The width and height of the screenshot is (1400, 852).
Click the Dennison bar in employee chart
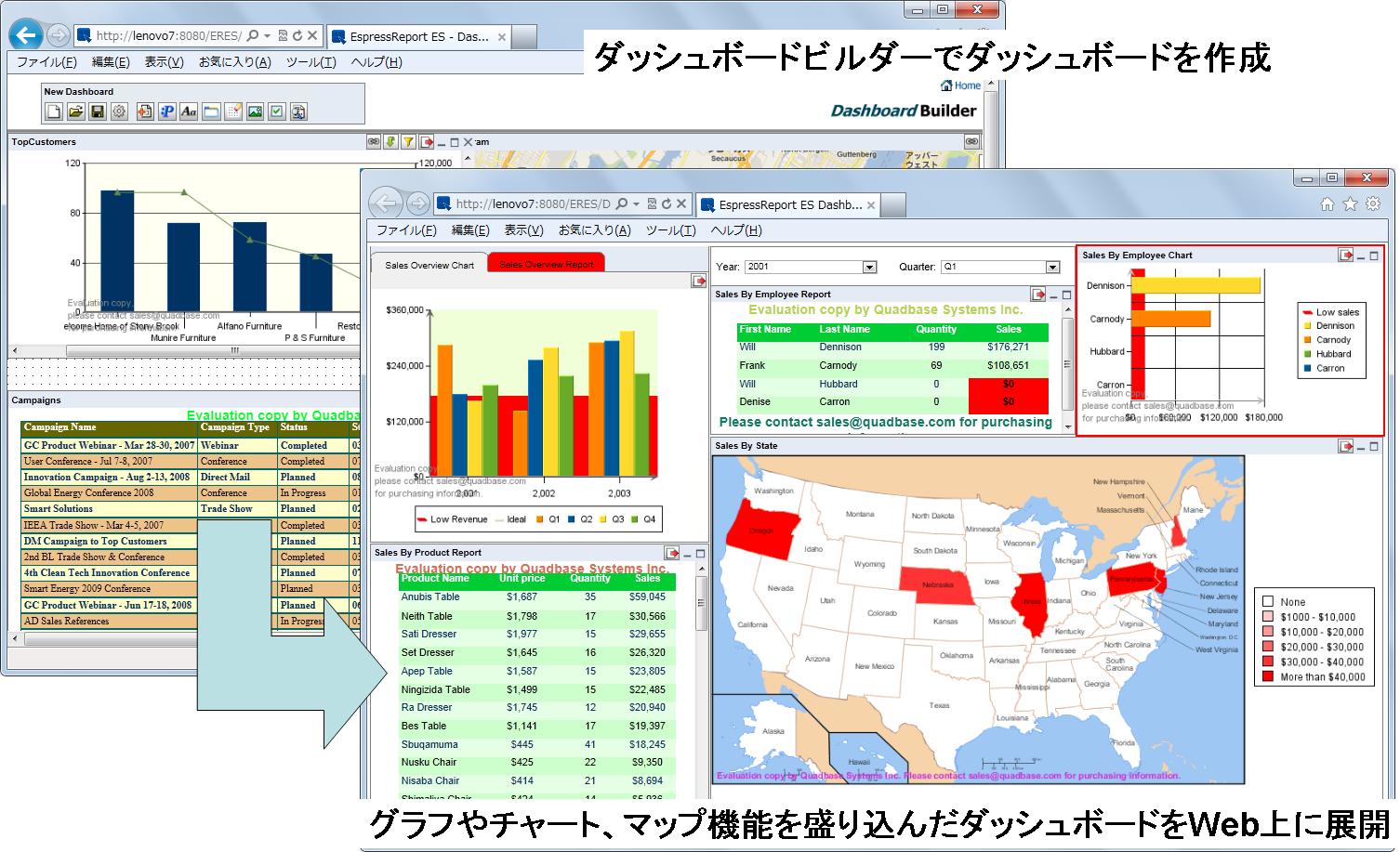(1195, 285)
